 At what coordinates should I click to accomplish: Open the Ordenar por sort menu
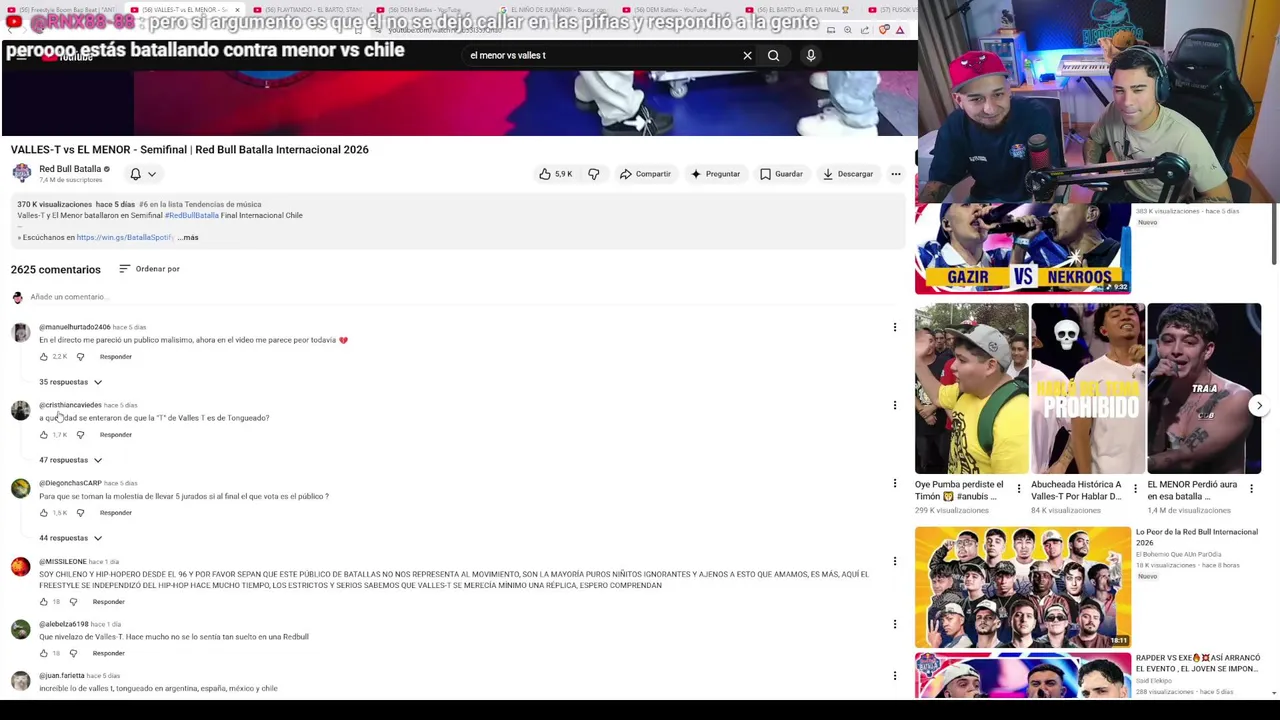[149, 269]
